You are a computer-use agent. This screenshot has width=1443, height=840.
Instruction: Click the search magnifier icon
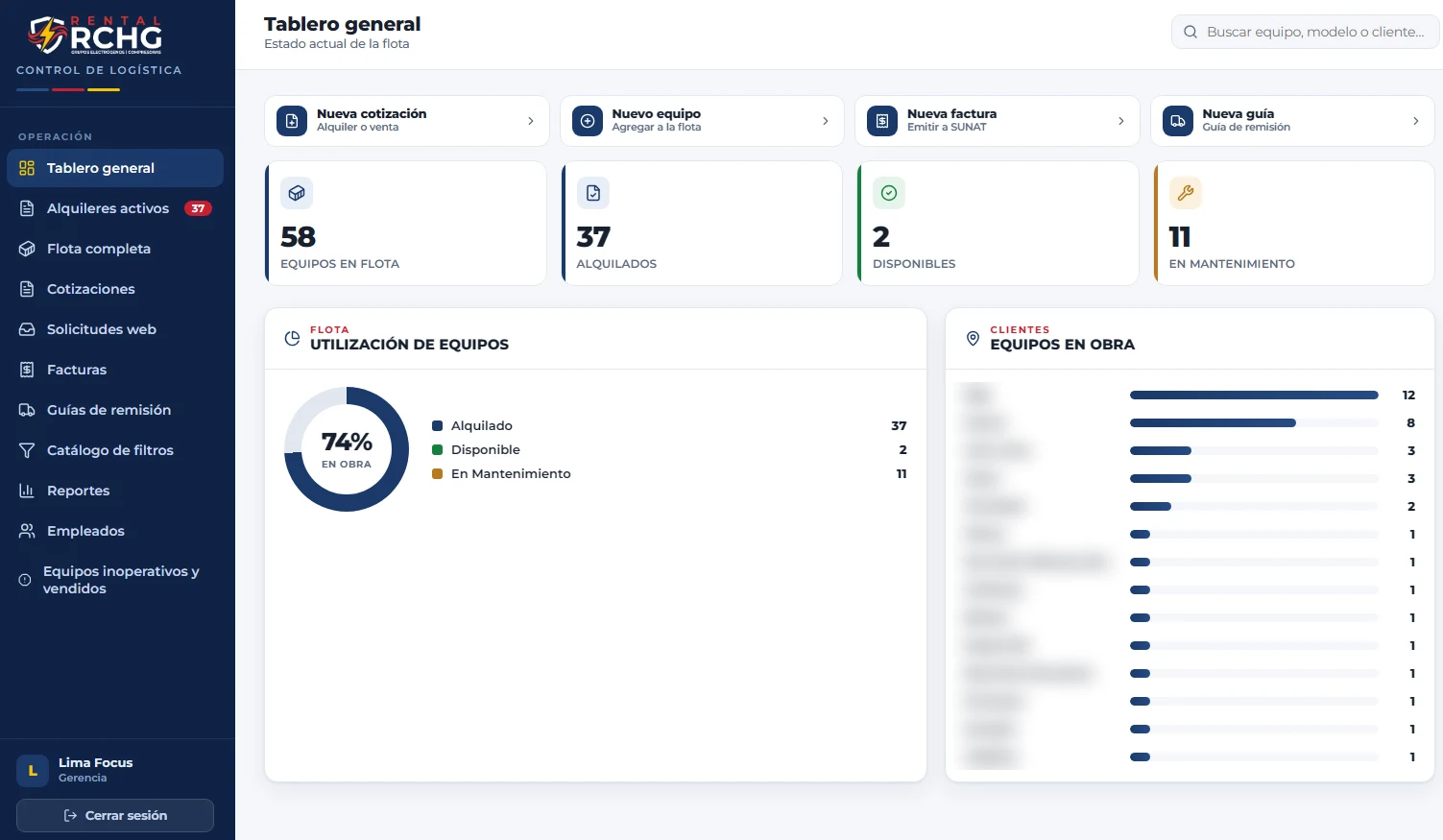1190,32
